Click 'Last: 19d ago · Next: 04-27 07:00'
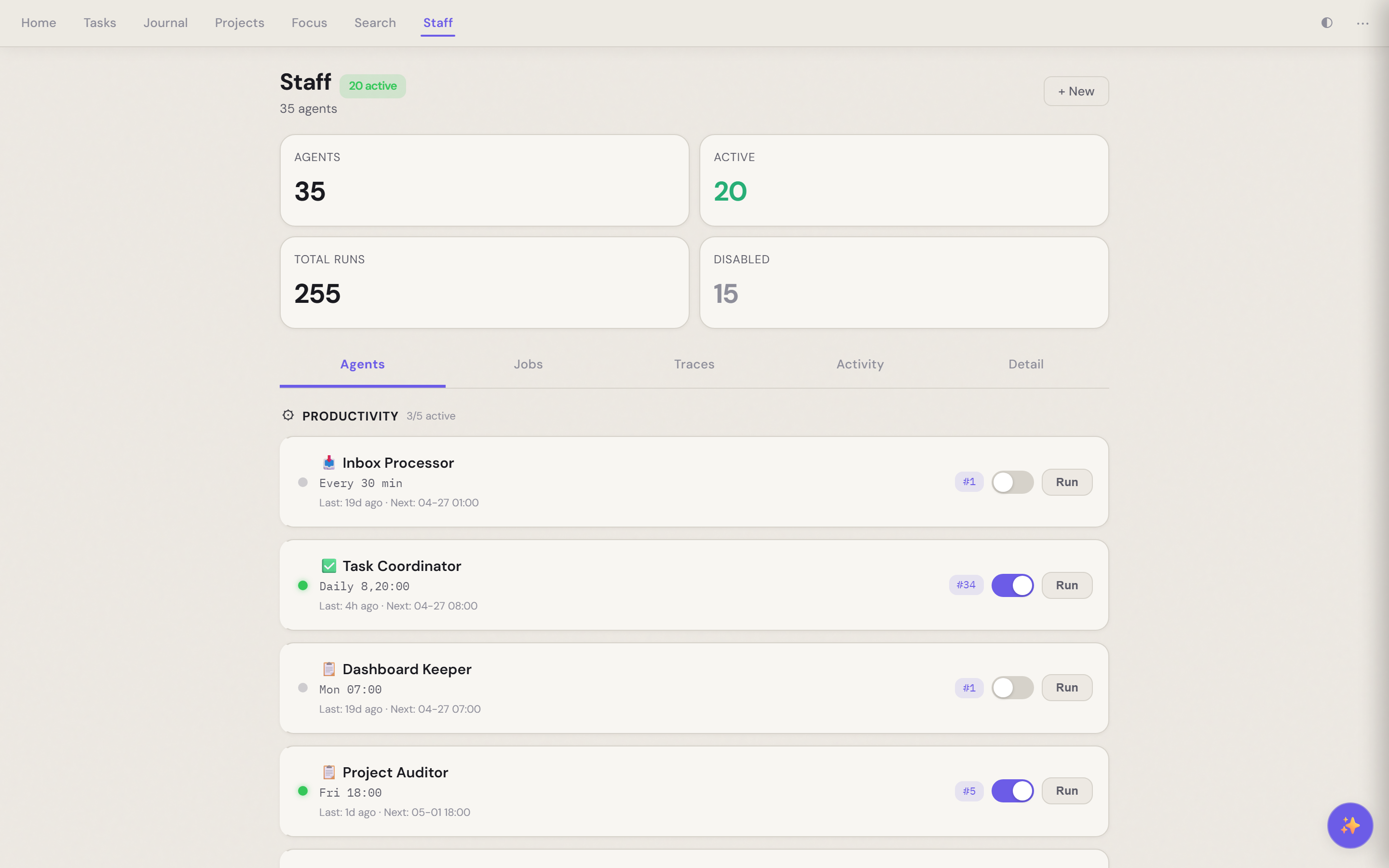 pyautogui.click(x=400, y=709)
